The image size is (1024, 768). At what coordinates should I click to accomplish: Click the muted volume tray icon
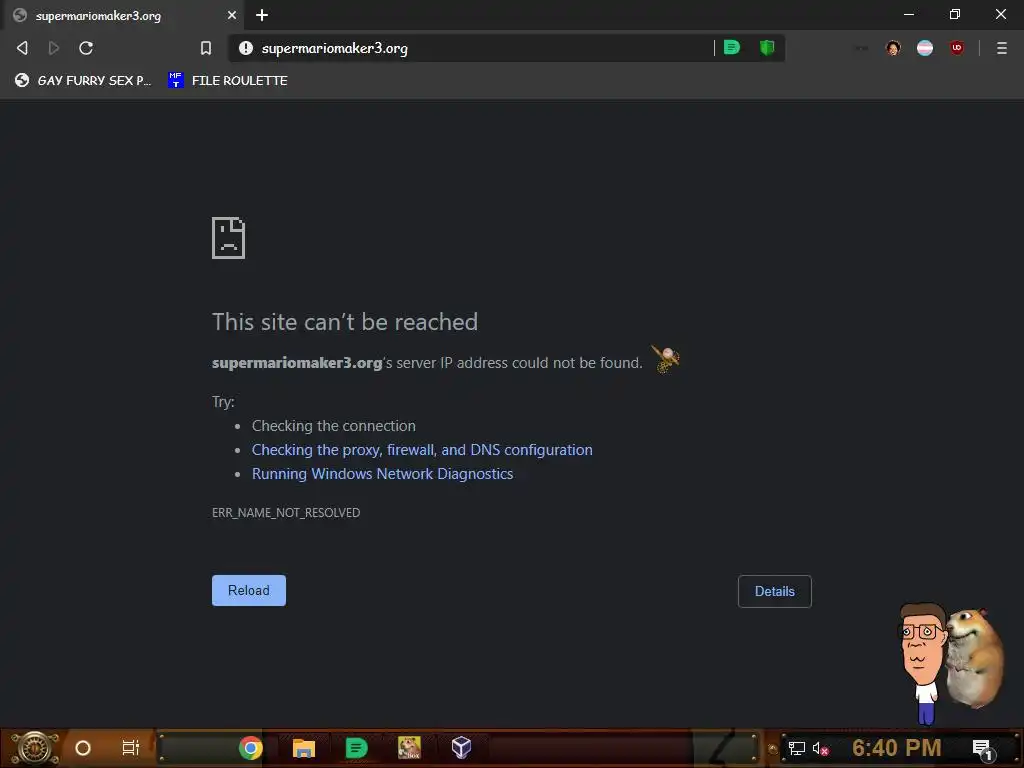pyautogui.click(x=820, y=748)
